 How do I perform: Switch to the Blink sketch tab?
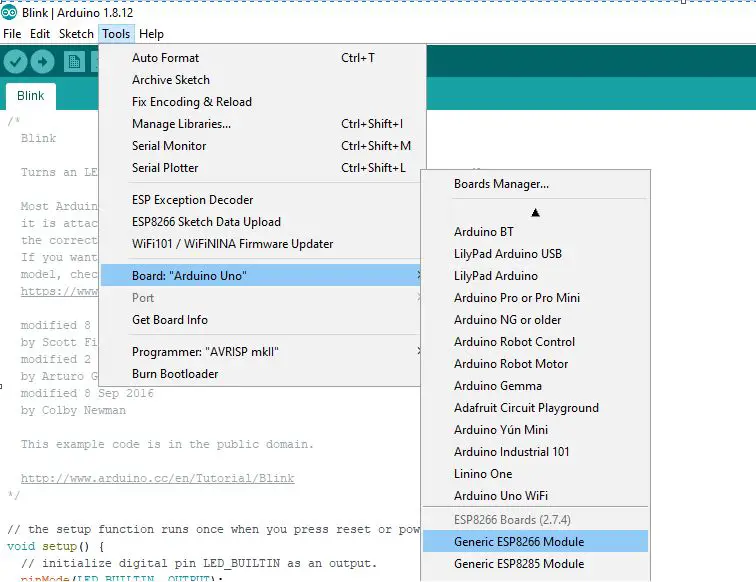[31, 96]
